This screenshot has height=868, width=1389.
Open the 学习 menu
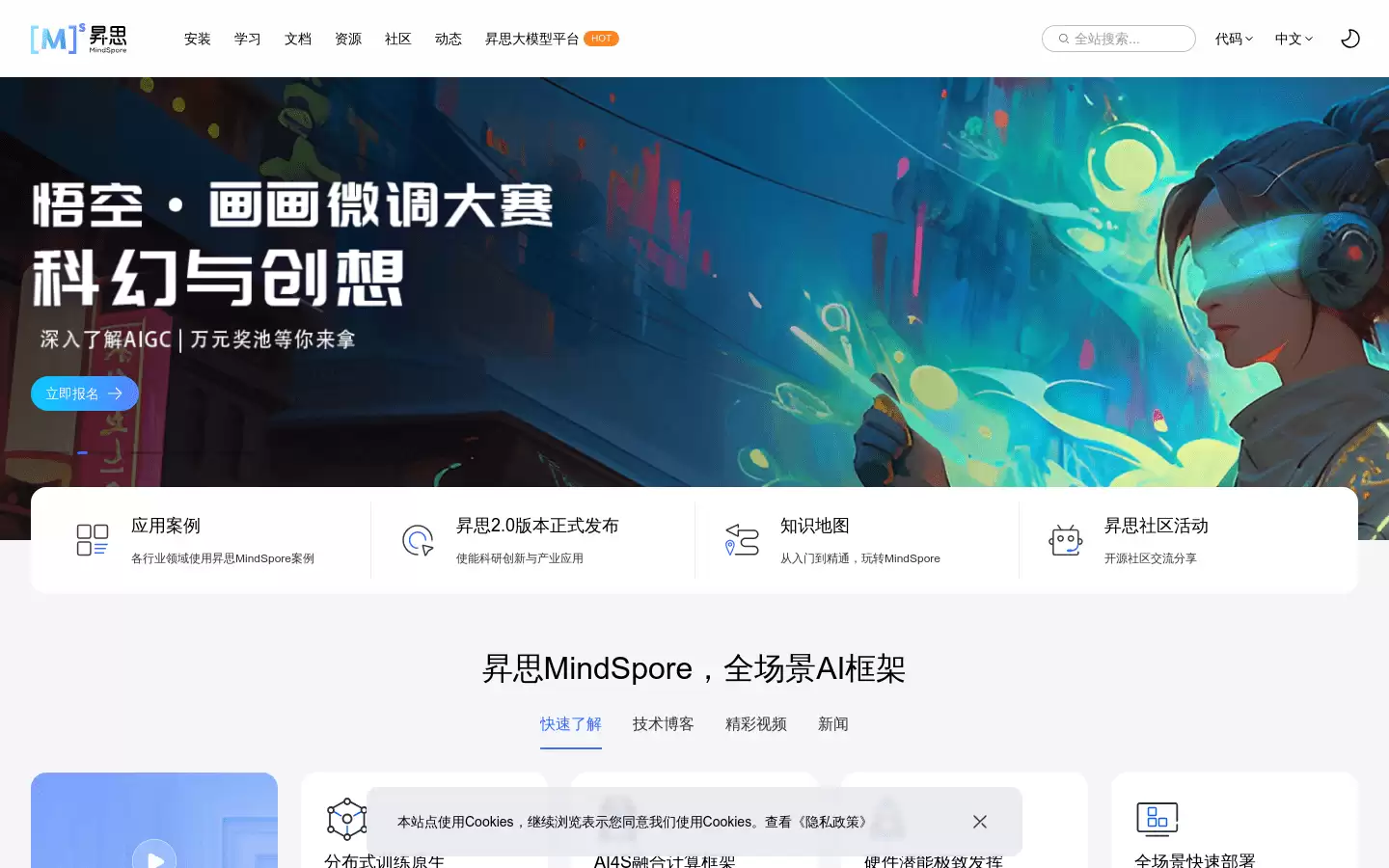pos(248,39)
